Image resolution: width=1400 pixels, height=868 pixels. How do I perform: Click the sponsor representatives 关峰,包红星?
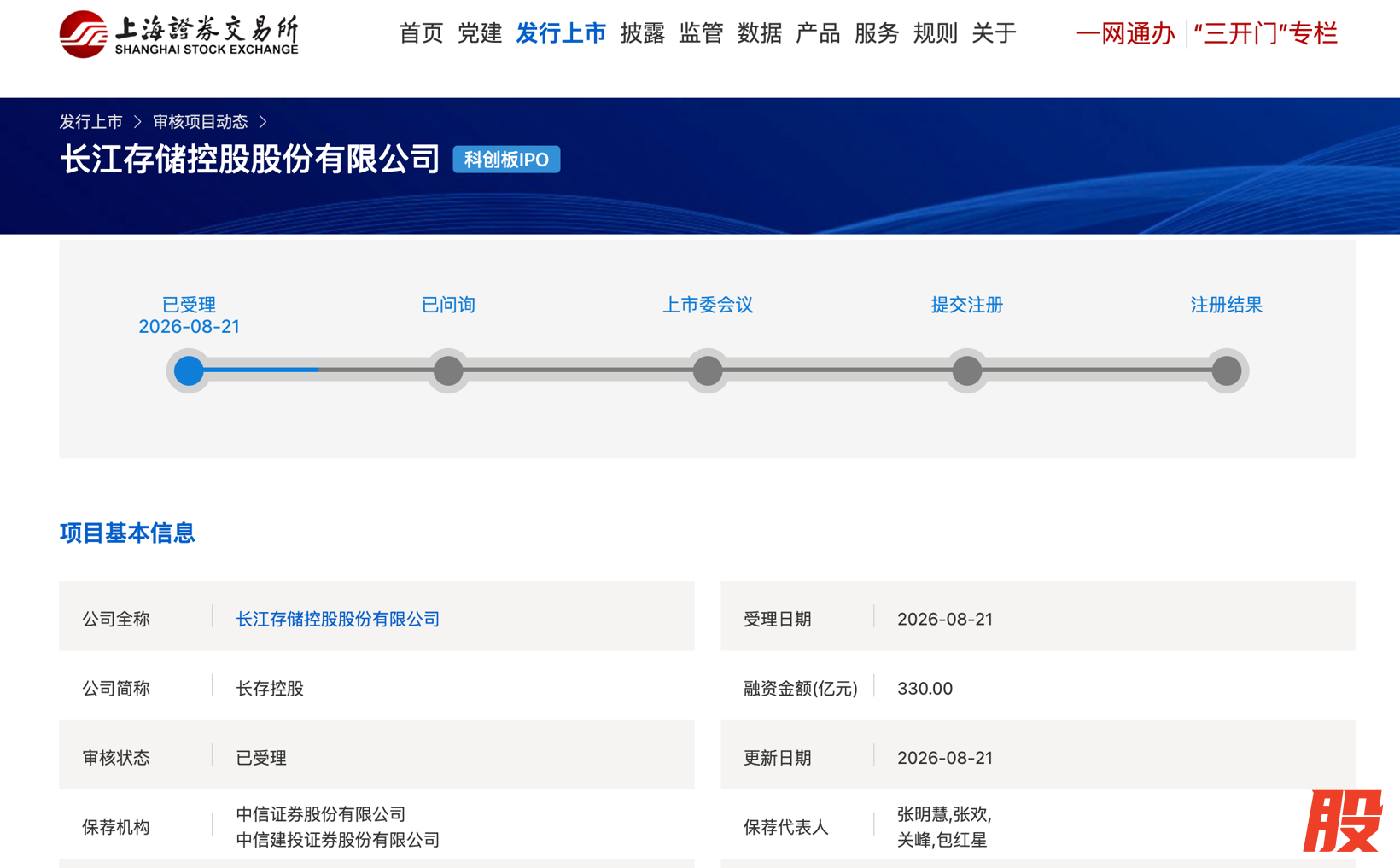pyautogui.click(x=942, y=840)
